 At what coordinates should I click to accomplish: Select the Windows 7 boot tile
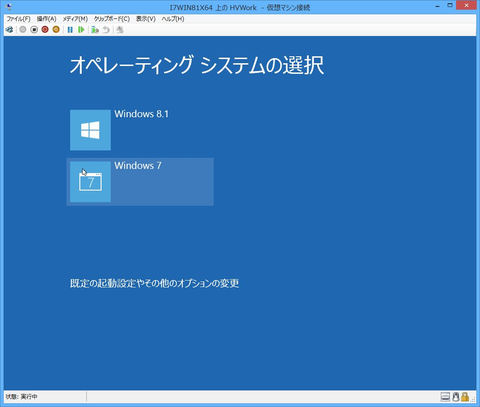click(140, 182)
